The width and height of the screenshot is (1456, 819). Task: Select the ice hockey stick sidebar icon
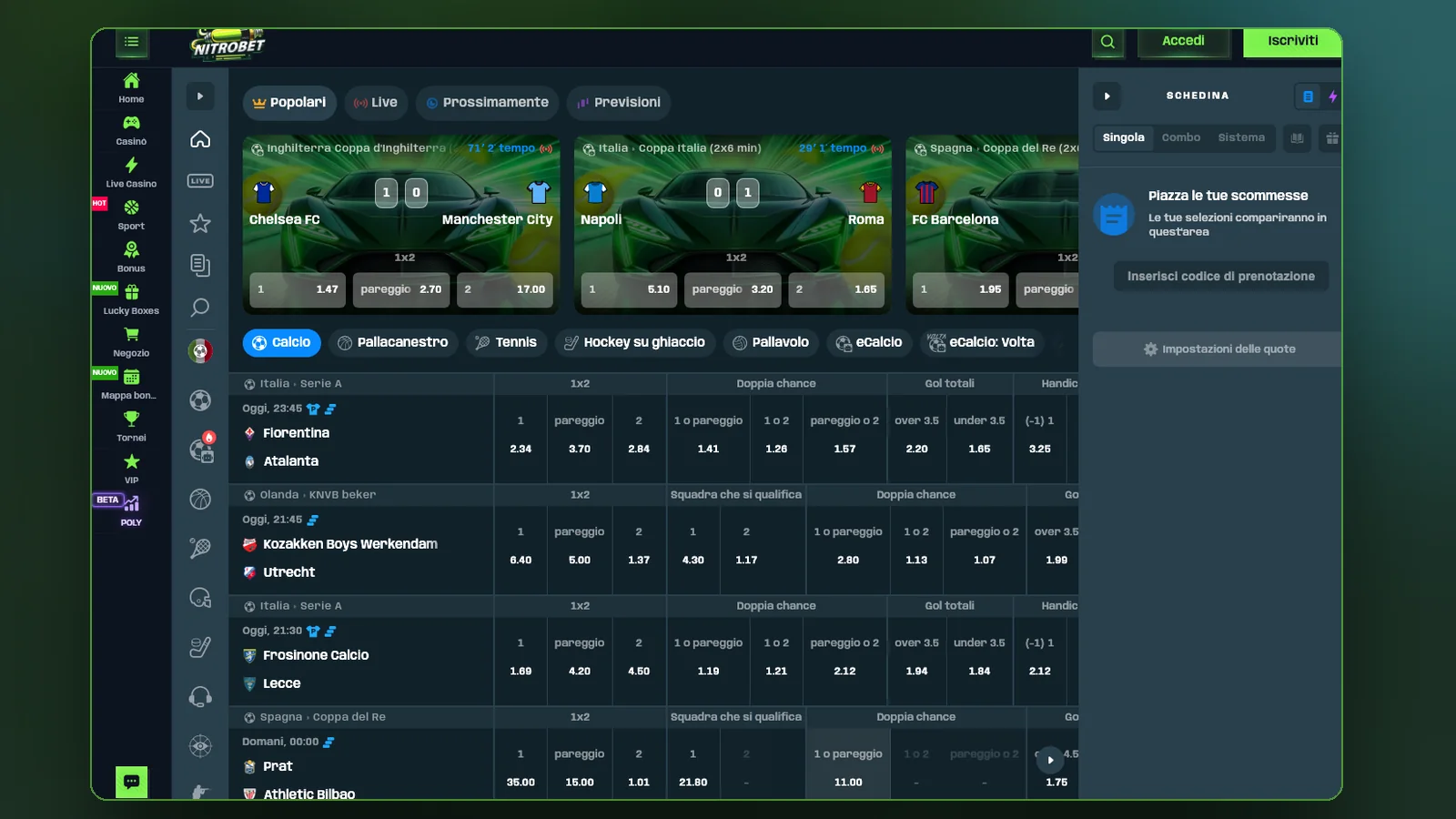coord(200,647)
